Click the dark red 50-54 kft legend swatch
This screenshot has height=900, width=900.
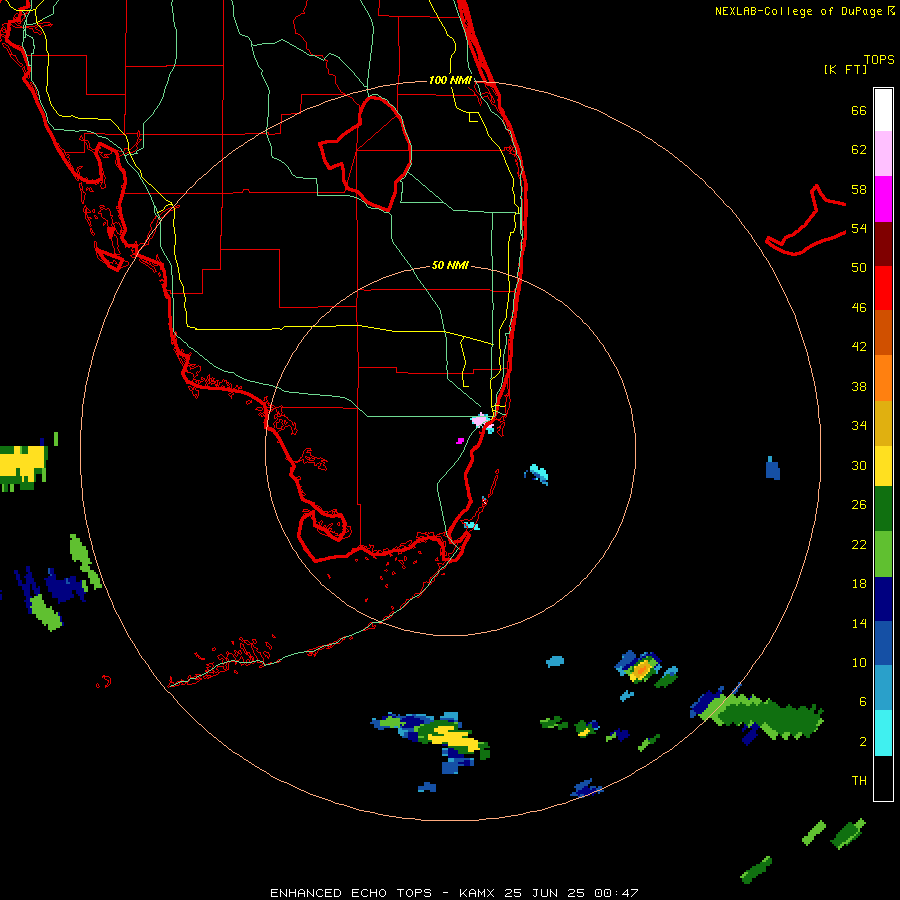click(x=883, y=243)
